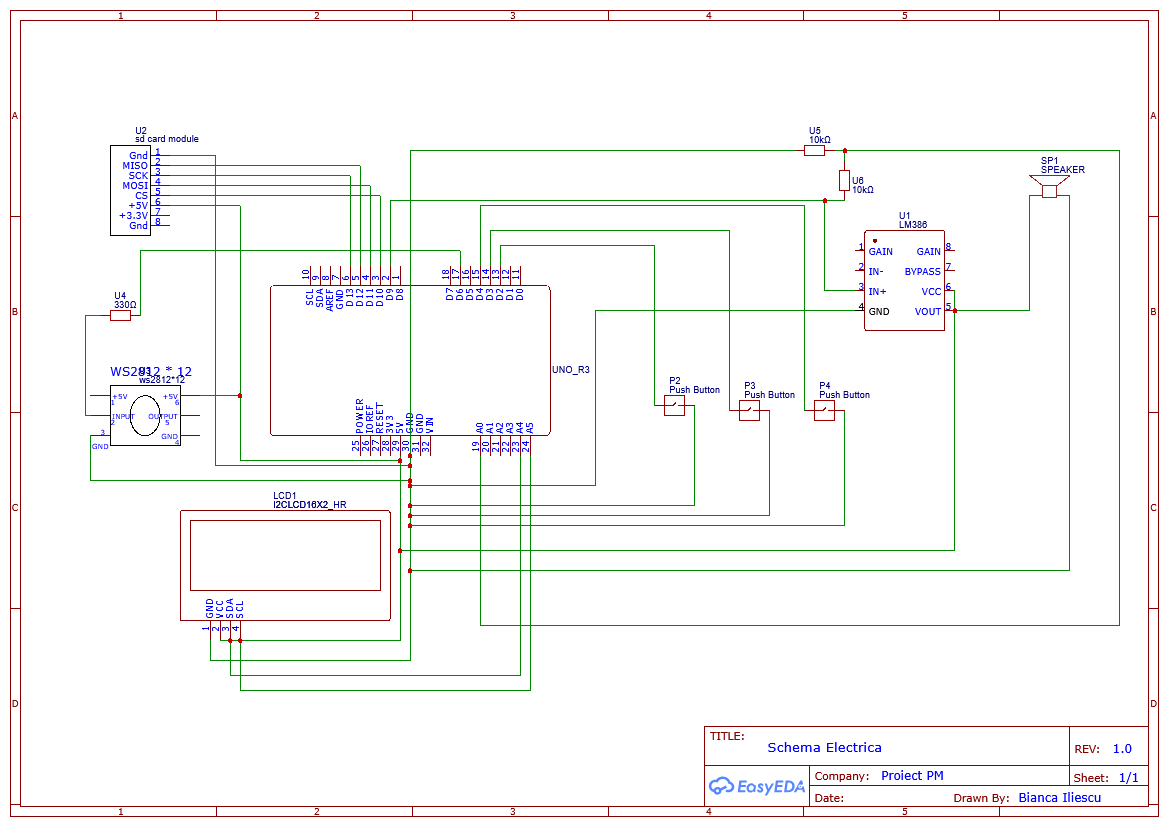Click the company name Proiect PM
The image size is (1169, 827).
point(914,775)
